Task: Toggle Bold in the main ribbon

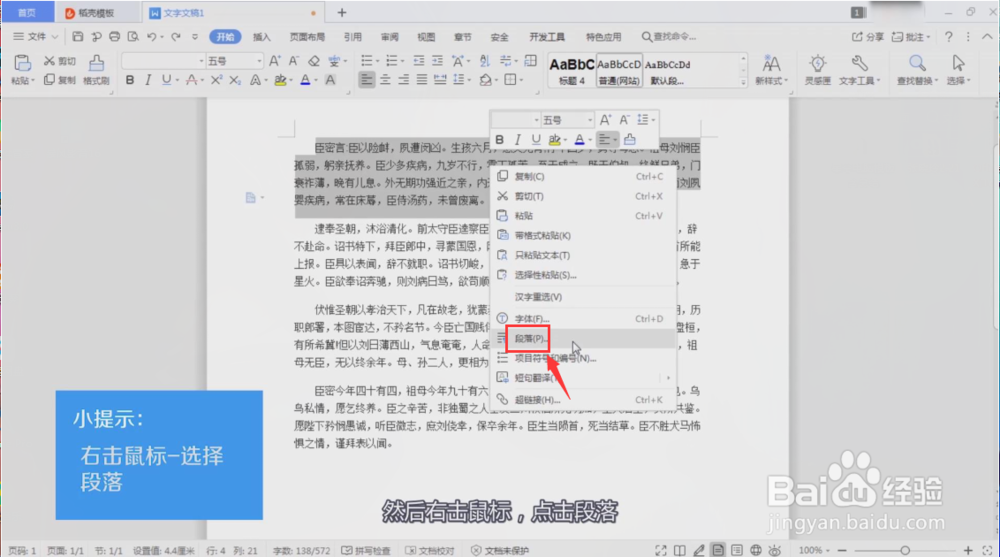Action: (130, 80)
